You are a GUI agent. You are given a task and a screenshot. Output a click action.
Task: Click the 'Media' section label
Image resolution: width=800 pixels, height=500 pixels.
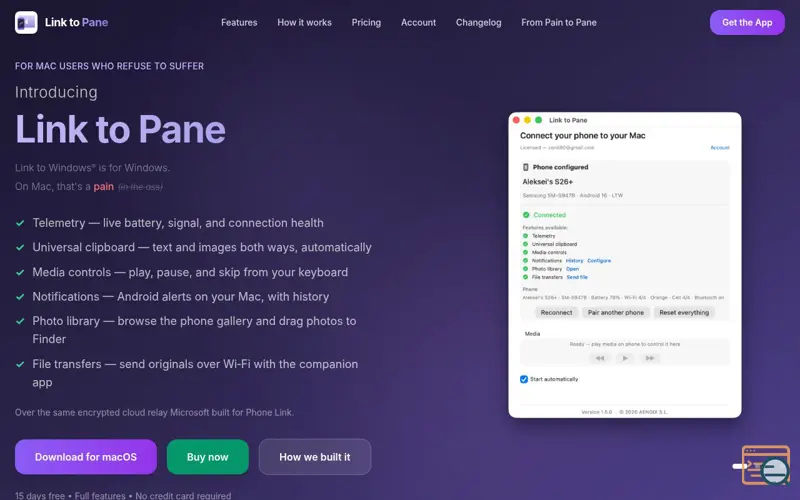pyautogui.click(x=532, y=334)
